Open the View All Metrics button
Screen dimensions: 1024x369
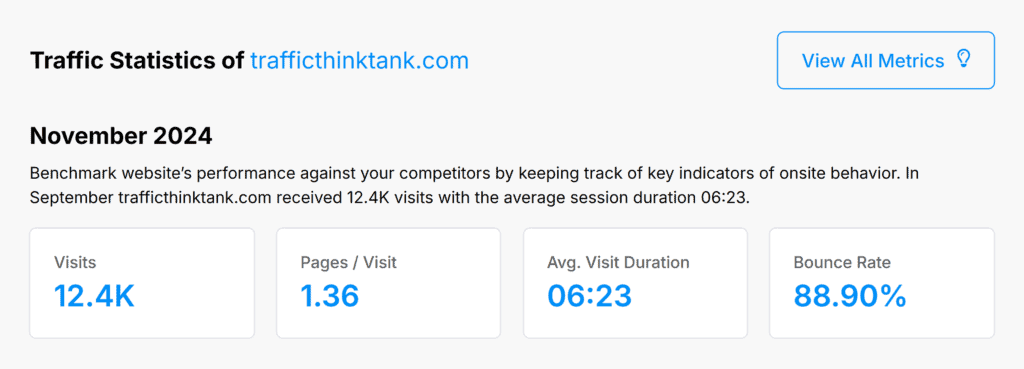click(886, 60)
